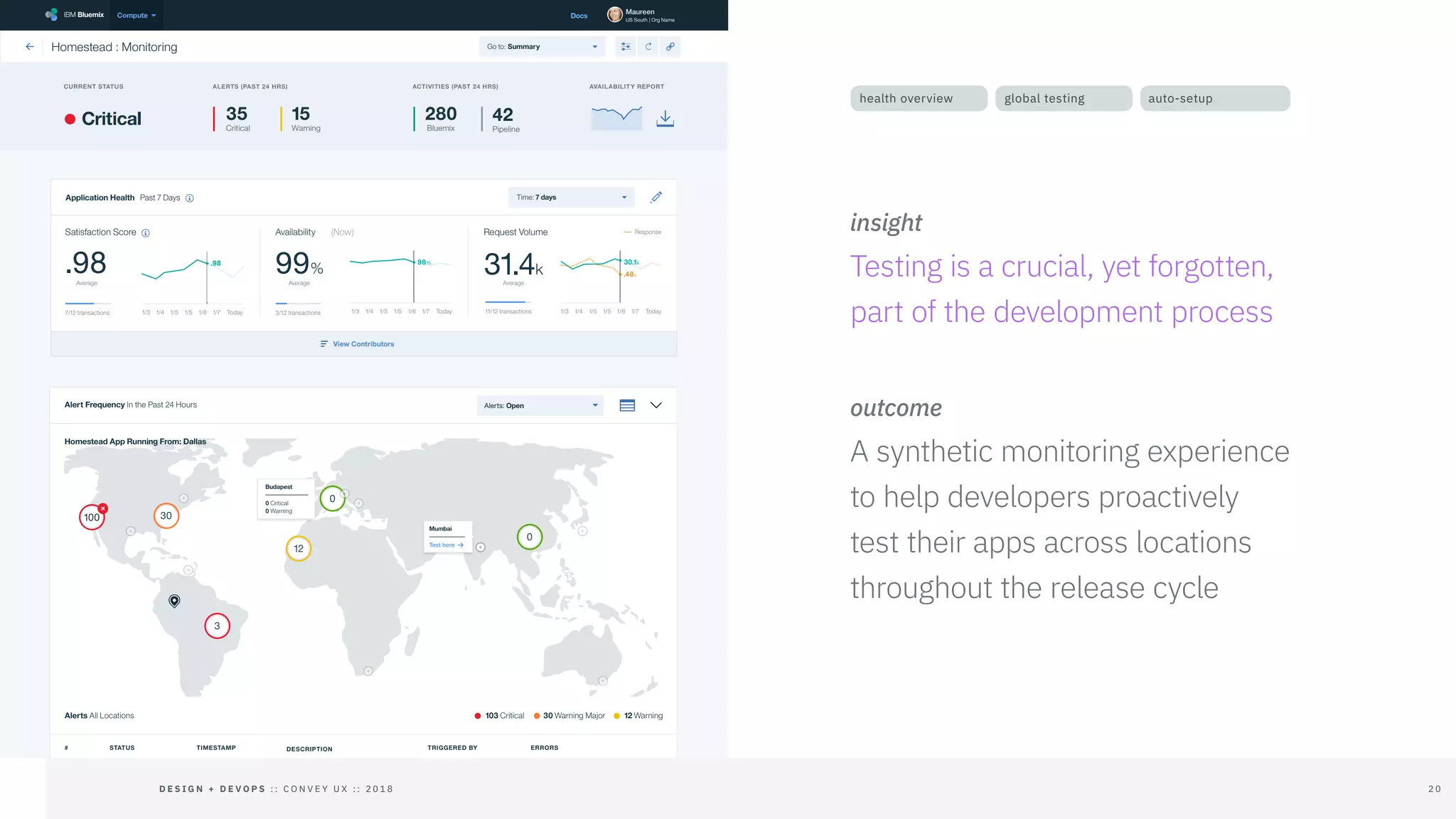Viewport: 1456px width, 819px height.
Task: Click the DESCRIPTION column header
Action: coord(309,749)
